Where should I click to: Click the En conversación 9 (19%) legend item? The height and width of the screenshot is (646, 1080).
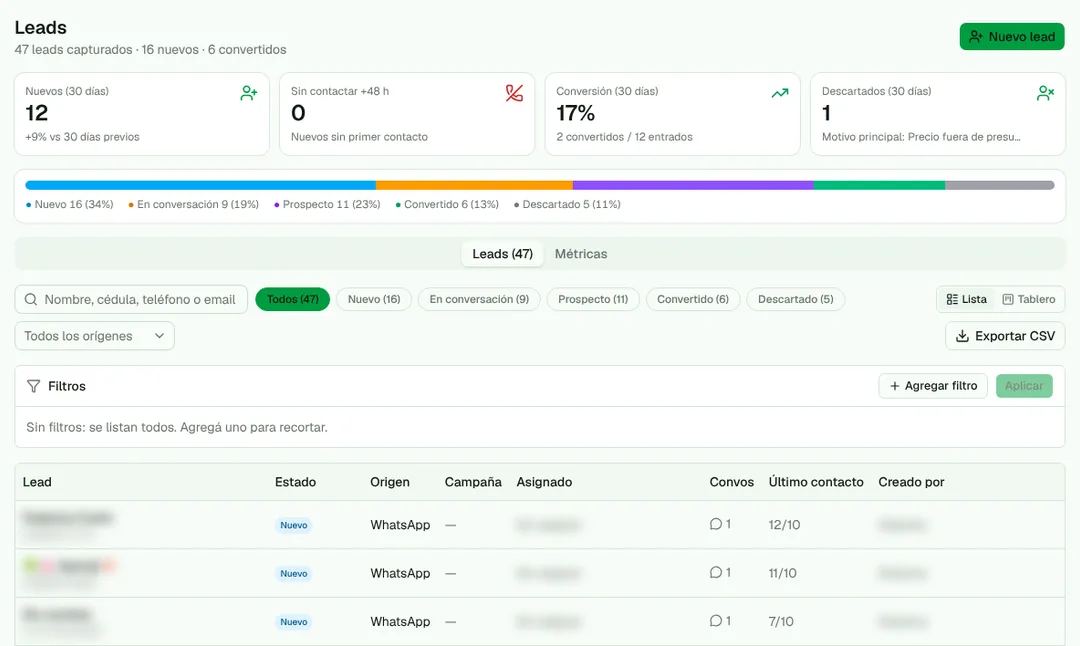point(194,205)
